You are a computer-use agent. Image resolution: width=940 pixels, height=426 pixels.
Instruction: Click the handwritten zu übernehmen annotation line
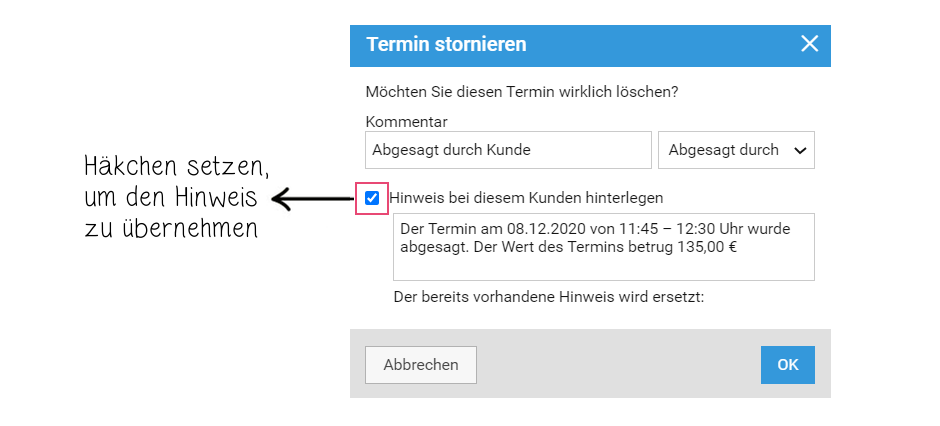[x=171, y=228]
